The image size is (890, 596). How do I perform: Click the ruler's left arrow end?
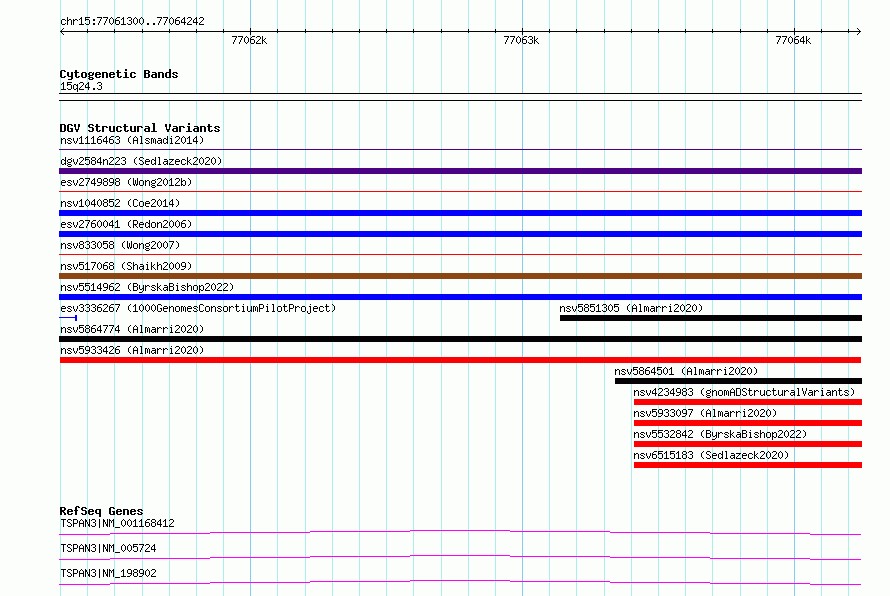[62, 32]
